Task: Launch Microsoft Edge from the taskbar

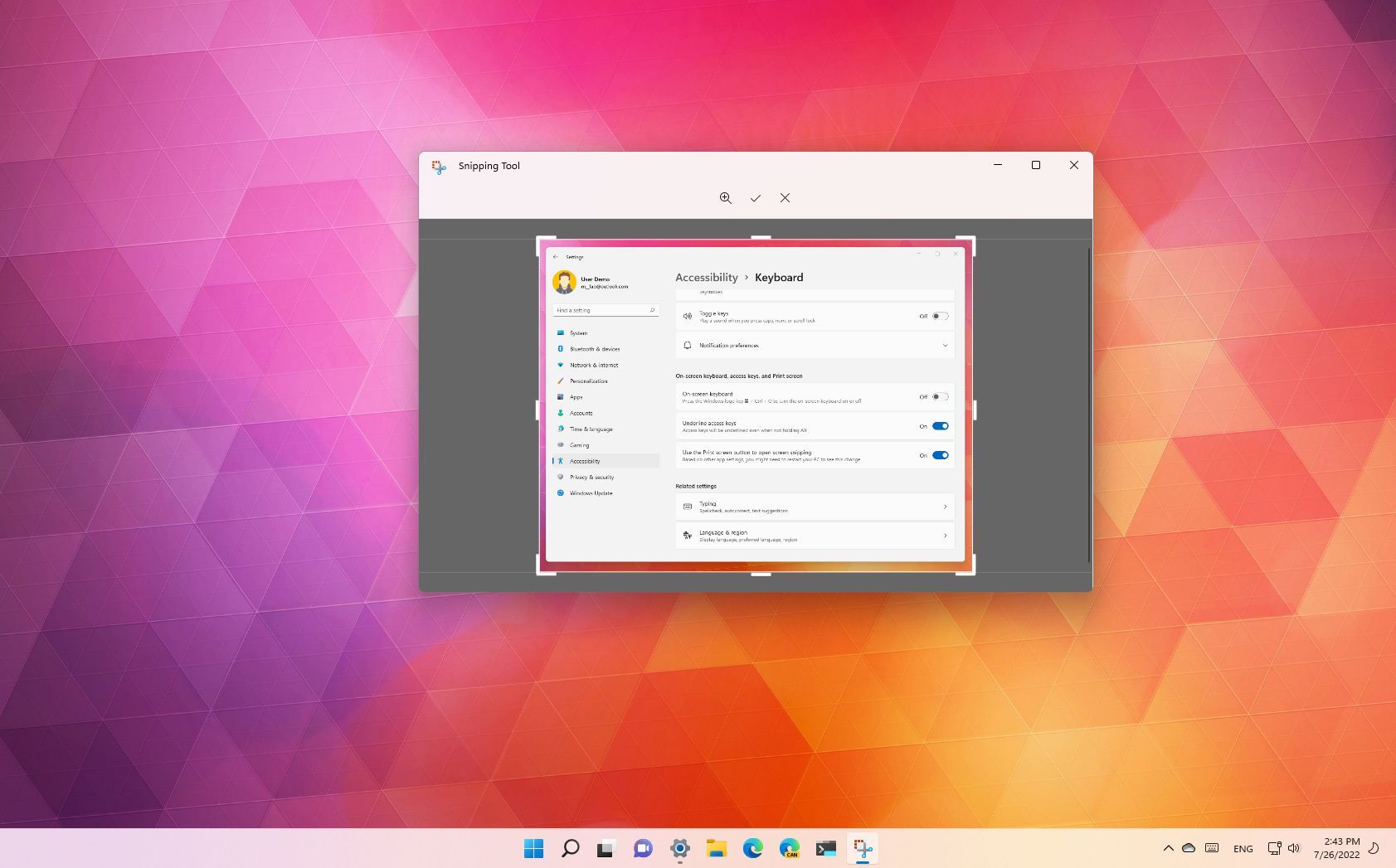Action: tap(752, 848)
